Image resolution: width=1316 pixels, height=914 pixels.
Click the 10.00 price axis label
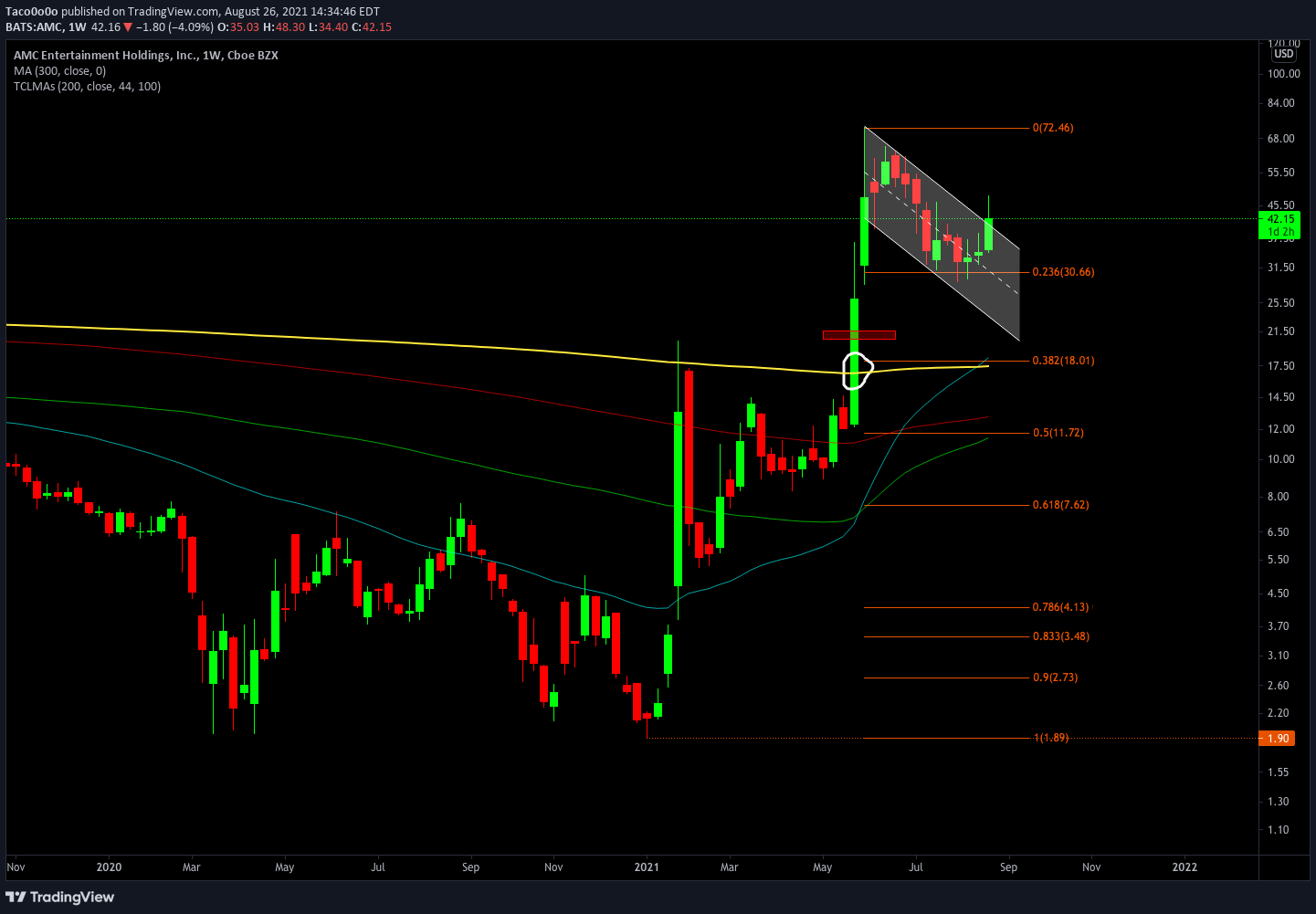coord(1281,459)
